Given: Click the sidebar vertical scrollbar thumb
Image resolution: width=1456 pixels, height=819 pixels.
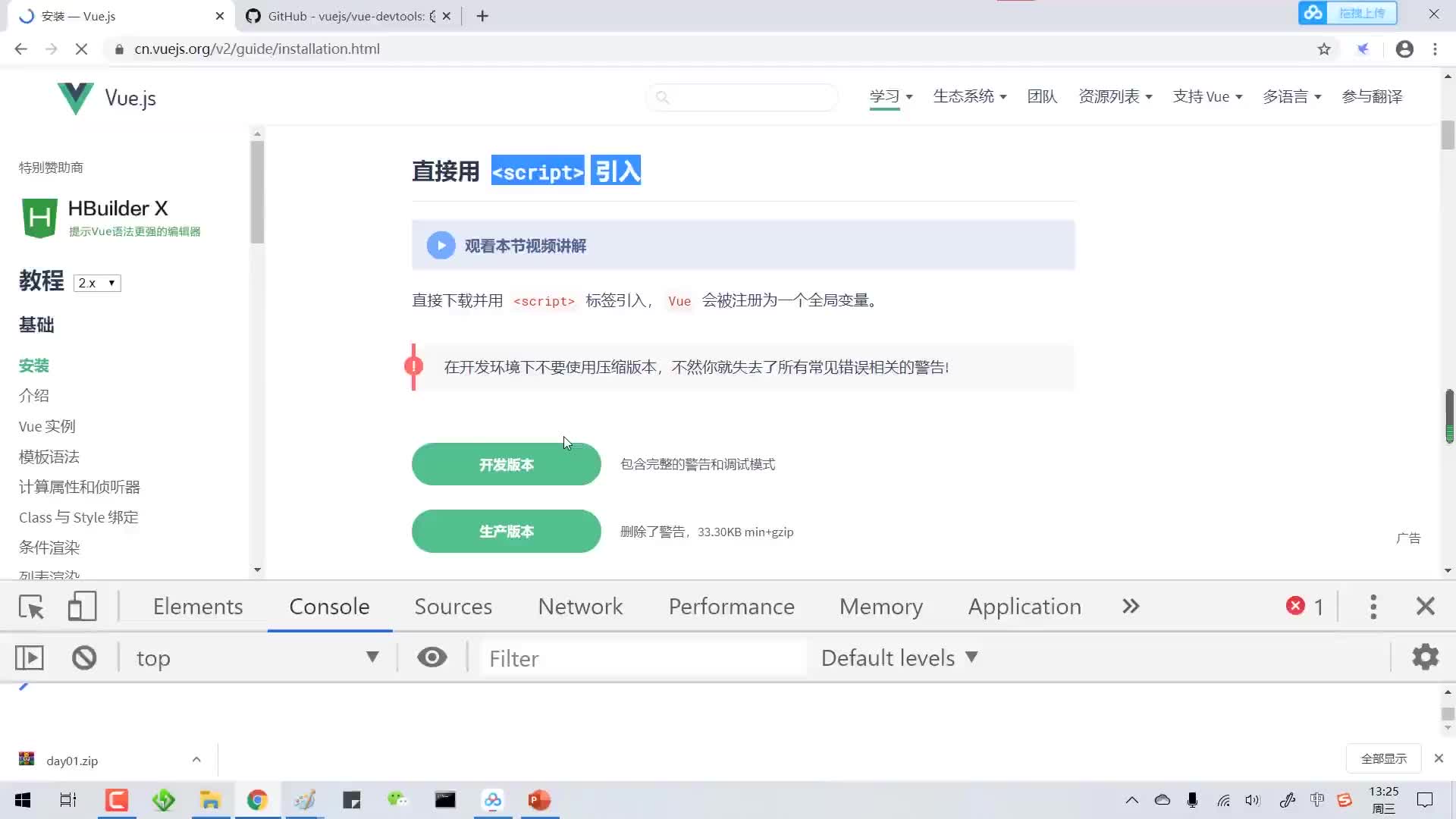Looking at the screenshot, I should tap(257, 192).
